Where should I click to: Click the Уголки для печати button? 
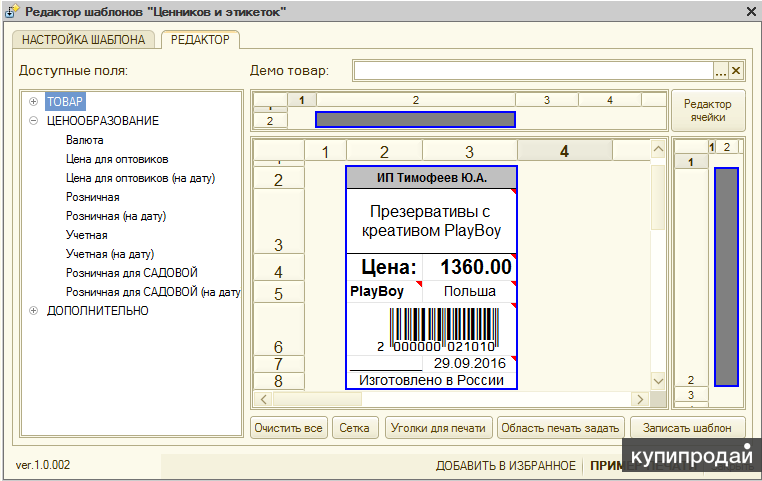point(438,428)
